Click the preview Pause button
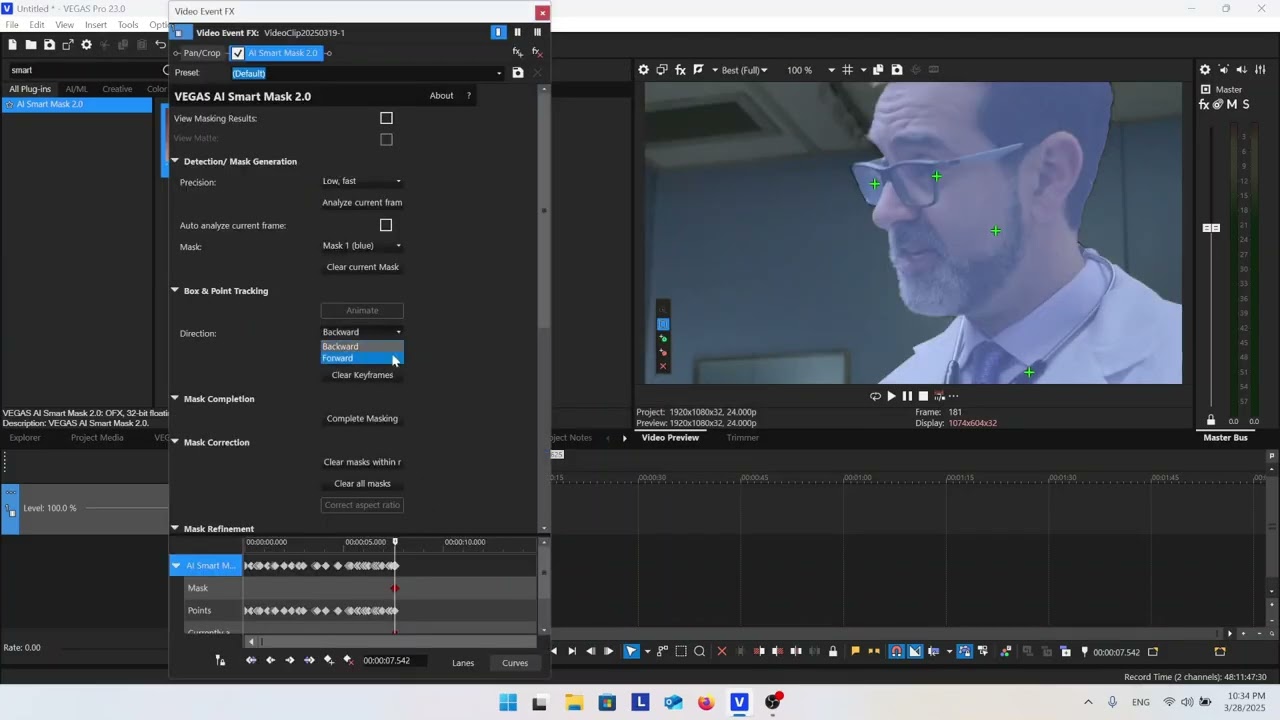 (x=907, y=396)
